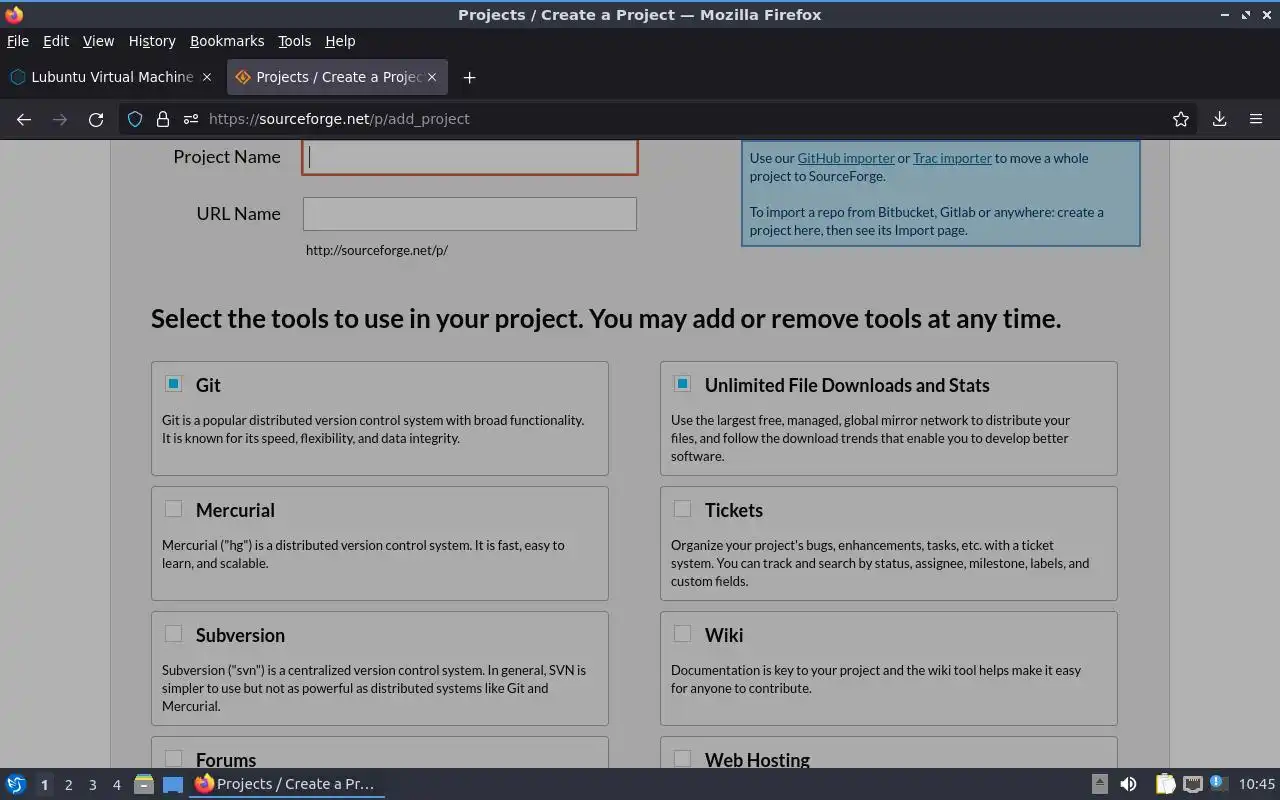
Task: Switch to workspace 2
Action: [68, 785]
